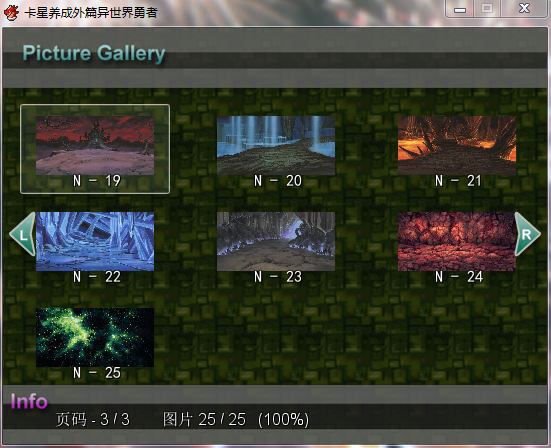Select the N - 19 red castle thumbnail

95,145
